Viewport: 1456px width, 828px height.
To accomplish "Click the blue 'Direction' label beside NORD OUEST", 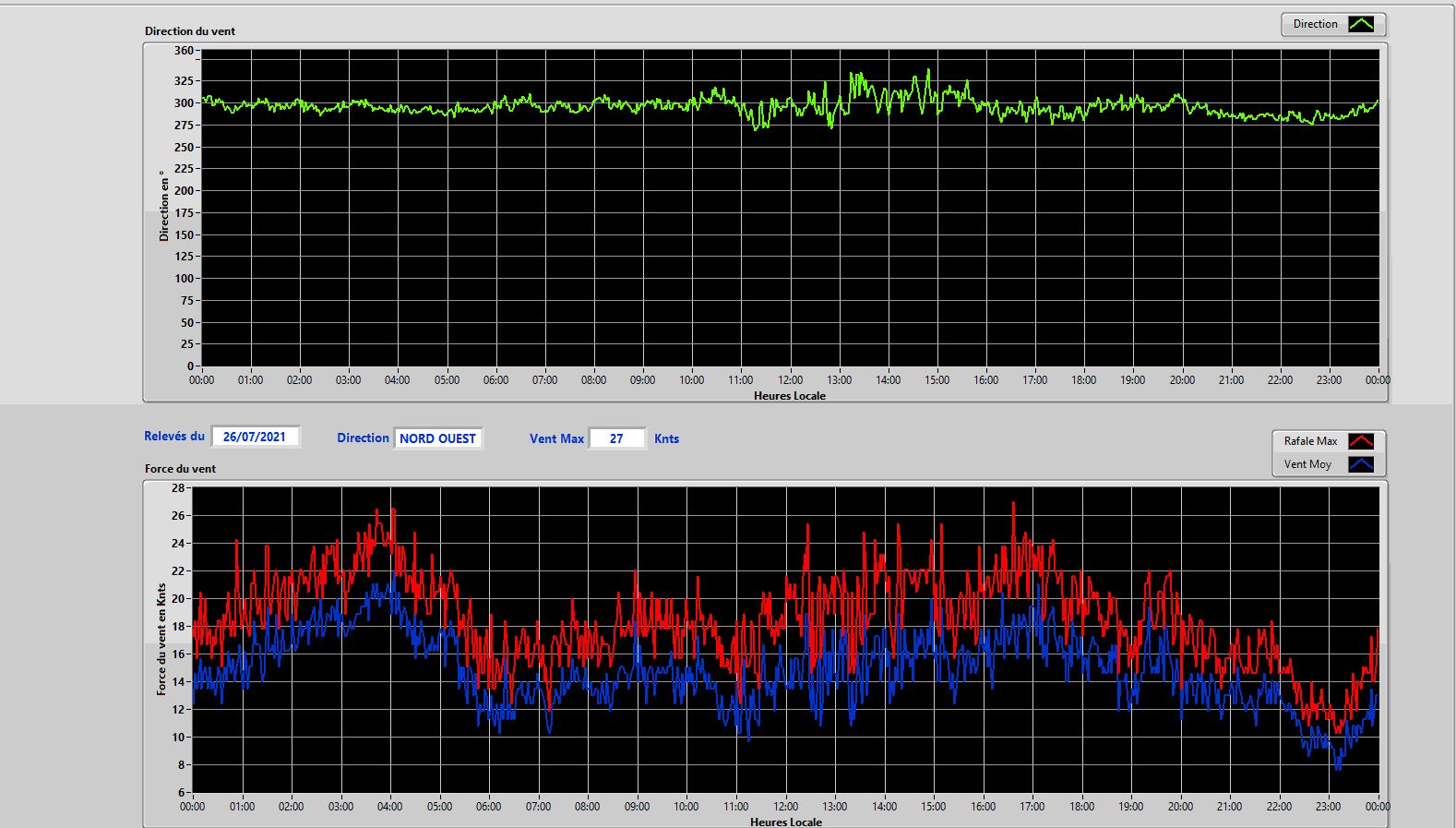I will [x=363, y=438].
